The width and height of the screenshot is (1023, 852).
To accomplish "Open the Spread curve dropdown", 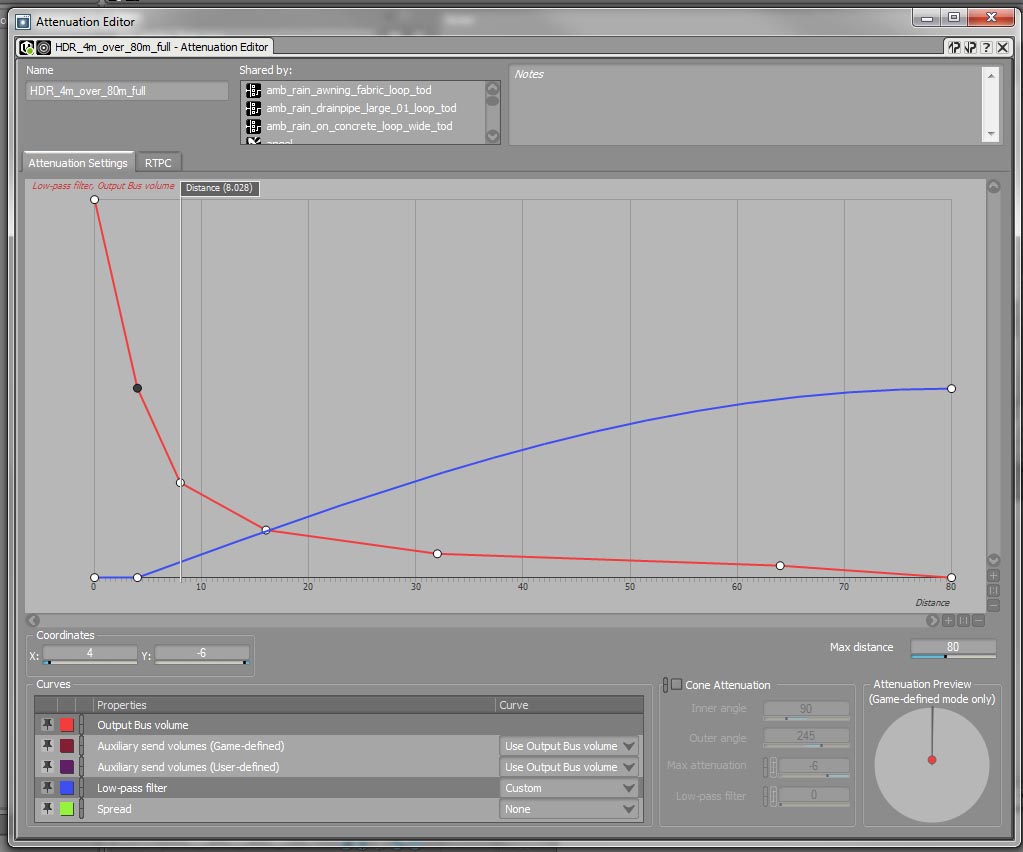I will click(x=569, y=809).
